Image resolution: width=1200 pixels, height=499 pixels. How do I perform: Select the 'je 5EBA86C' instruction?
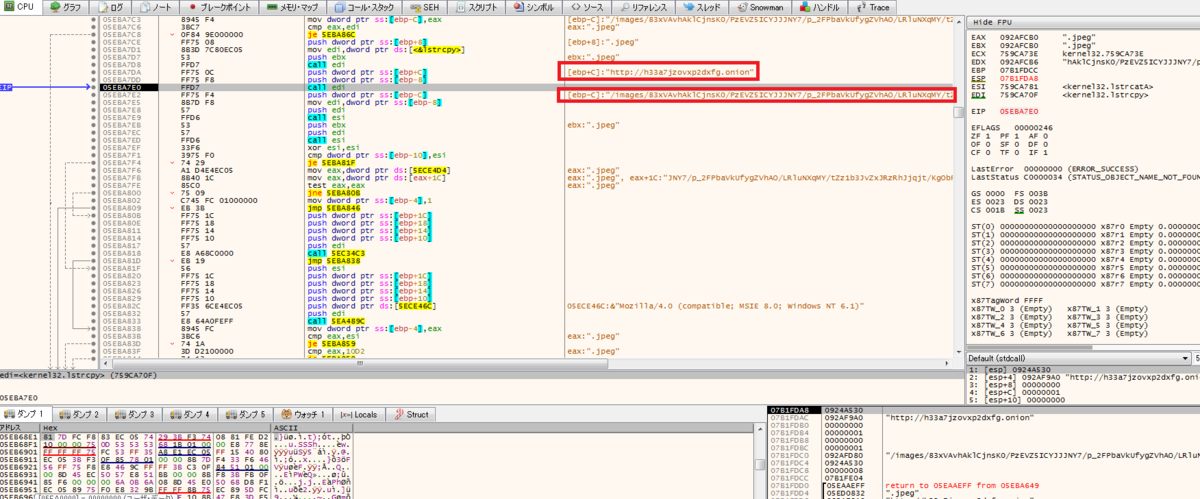[x=332, y=36]
